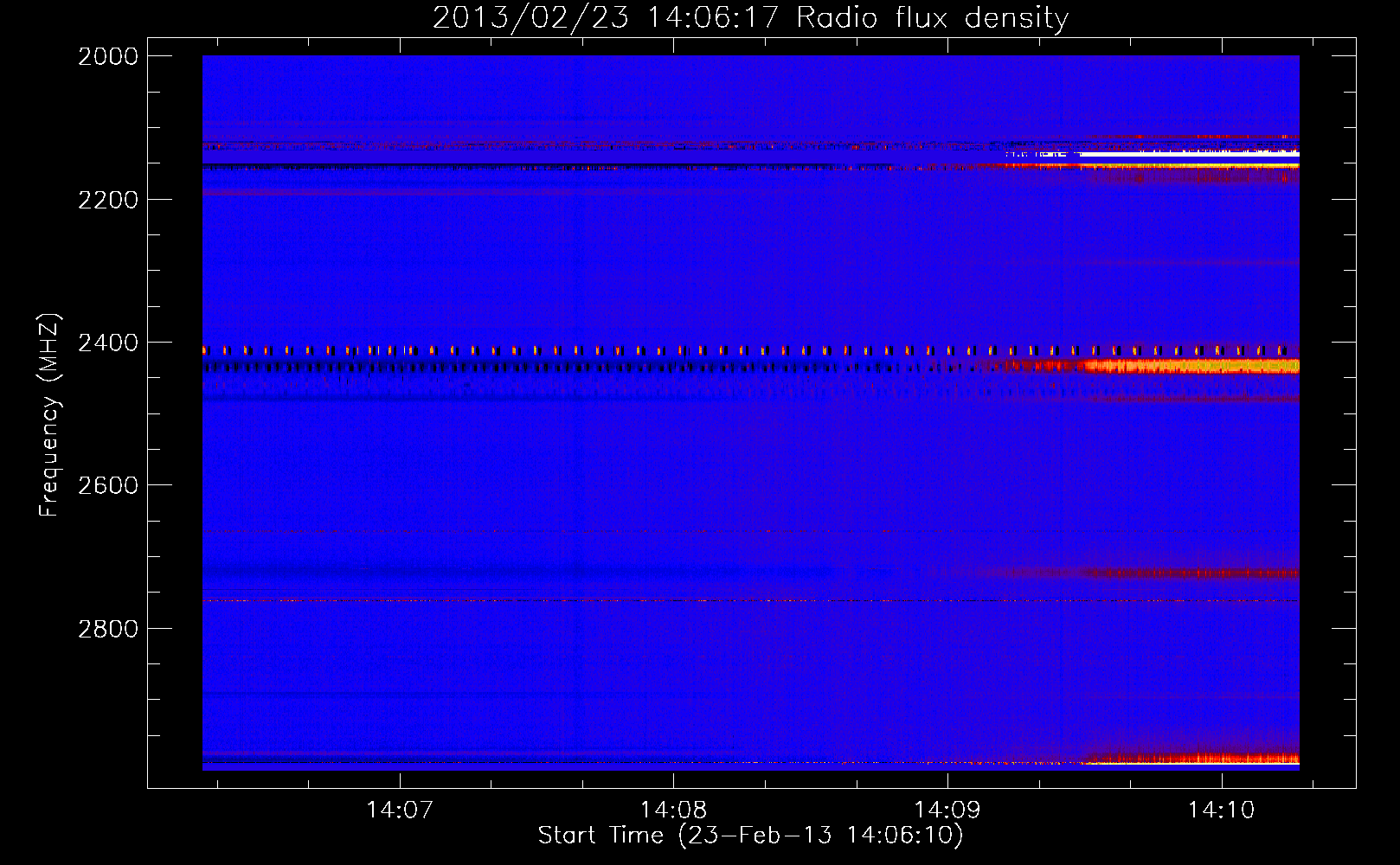Click the '2600' frequency axis label

108,485
